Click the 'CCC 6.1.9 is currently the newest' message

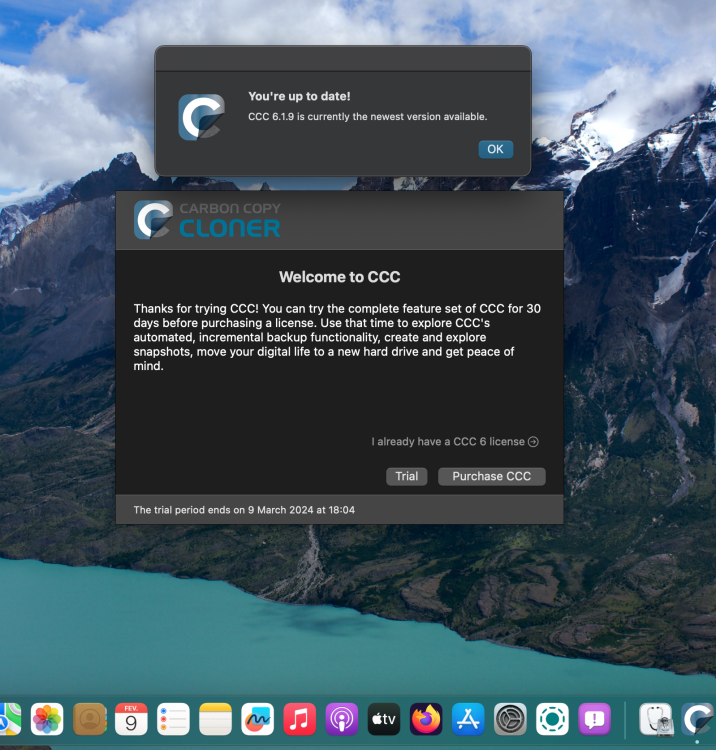click(x=367, y=117)
